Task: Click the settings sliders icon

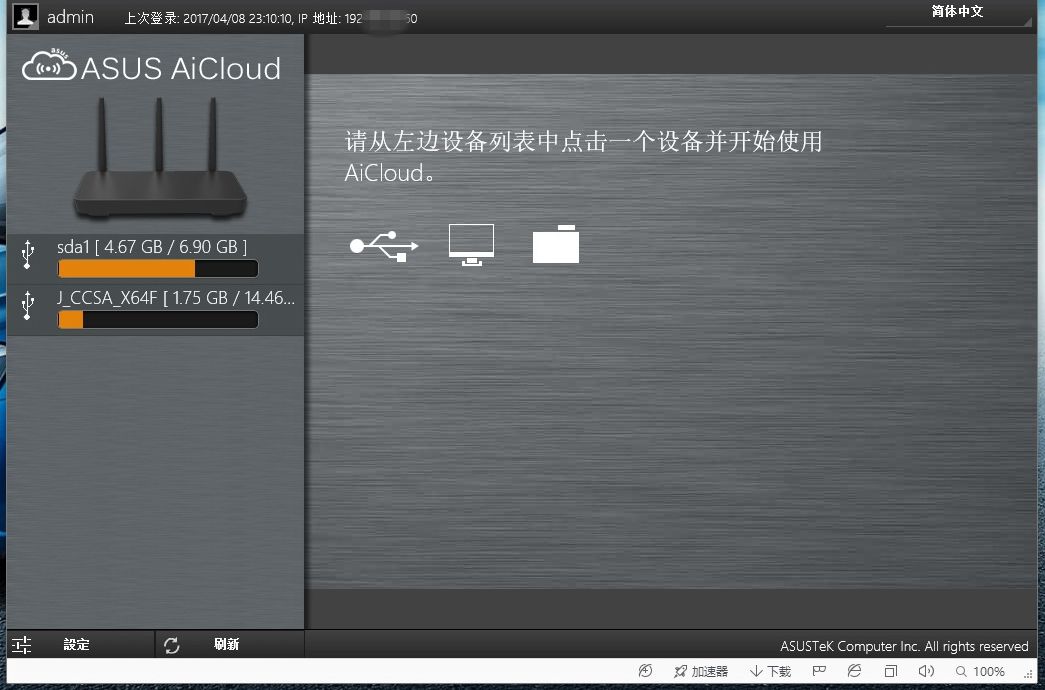Action: tap(21, 645)
